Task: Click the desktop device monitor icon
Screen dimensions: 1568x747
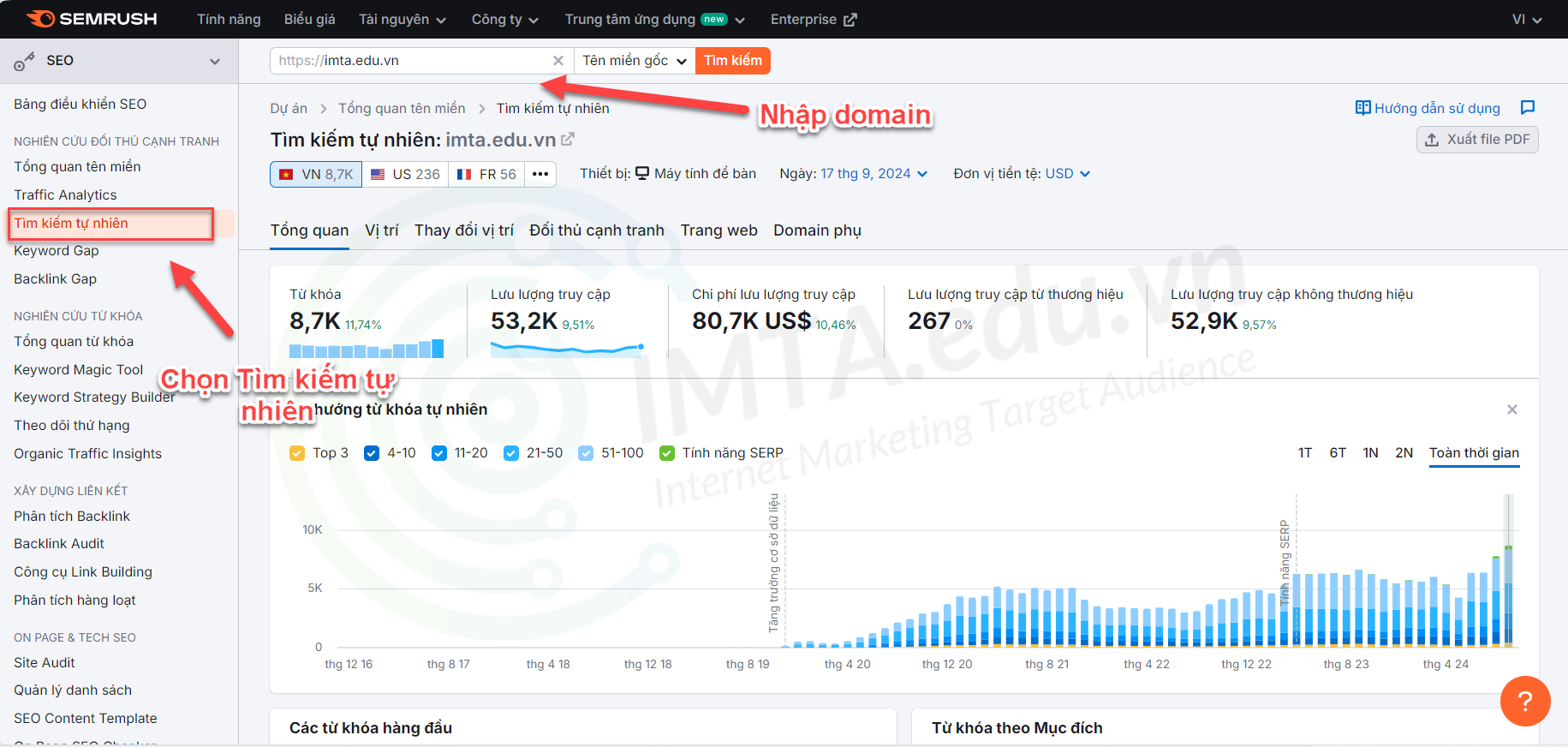Action: click(642, 174)
